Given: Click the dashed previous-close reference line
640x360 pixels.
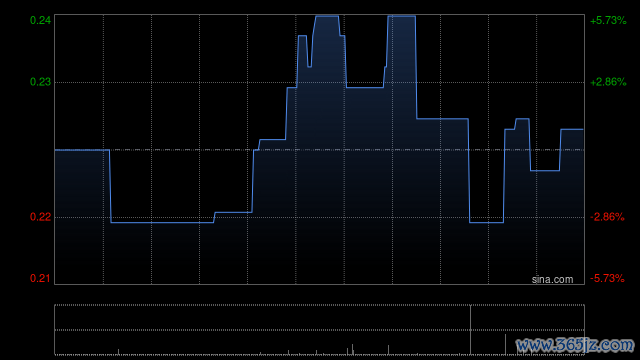Looking at the screenshot, I should click(x=319, y=150).
